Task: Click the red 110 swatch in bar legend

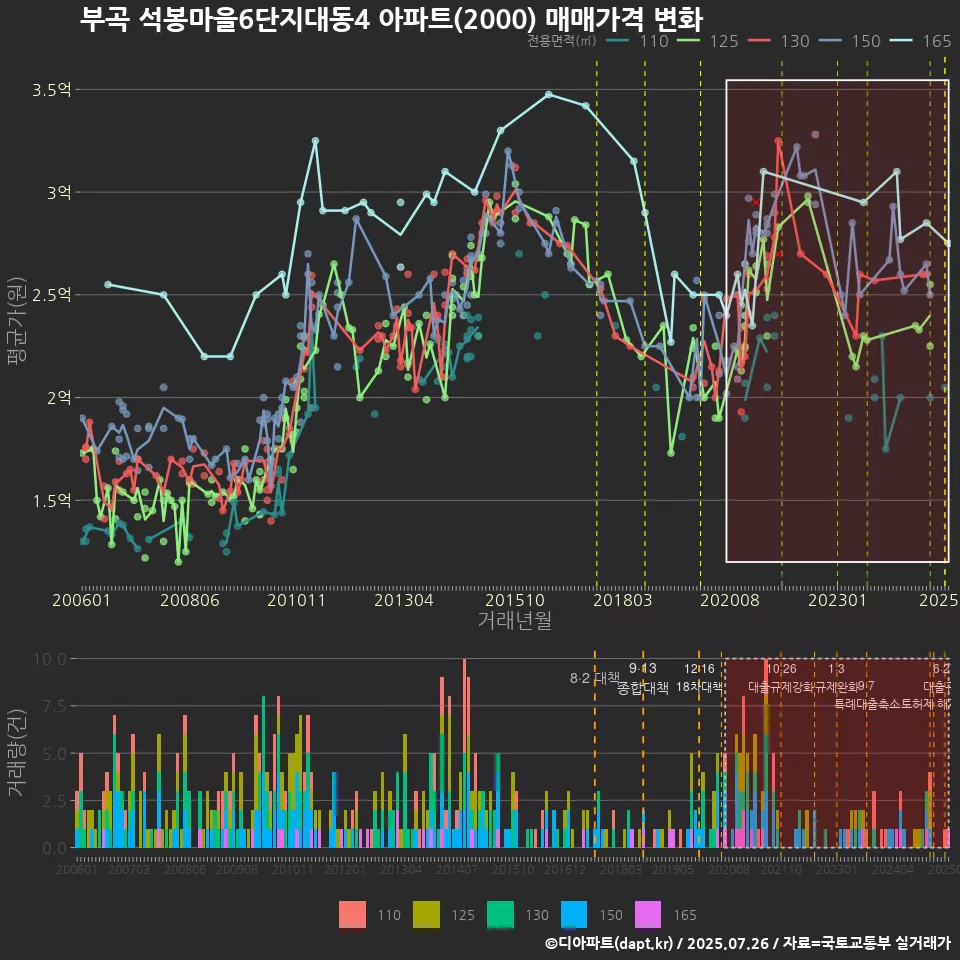Action: point(352,915)
